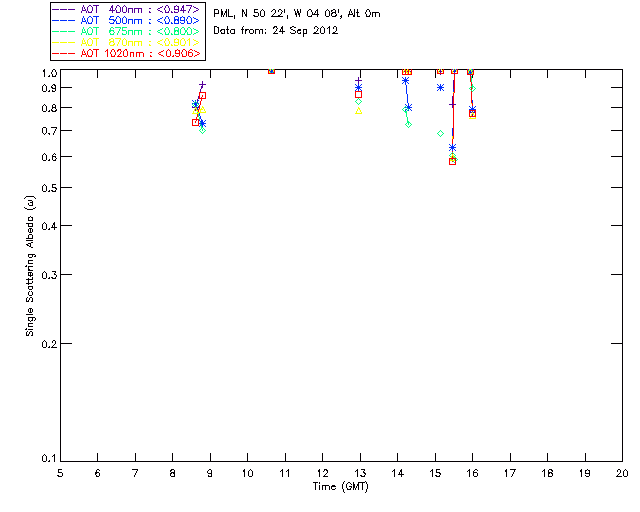Click the y-axis tick label '1.0'
The height and width of the screenshot is (512, 640).
click(x=49, y=73)
